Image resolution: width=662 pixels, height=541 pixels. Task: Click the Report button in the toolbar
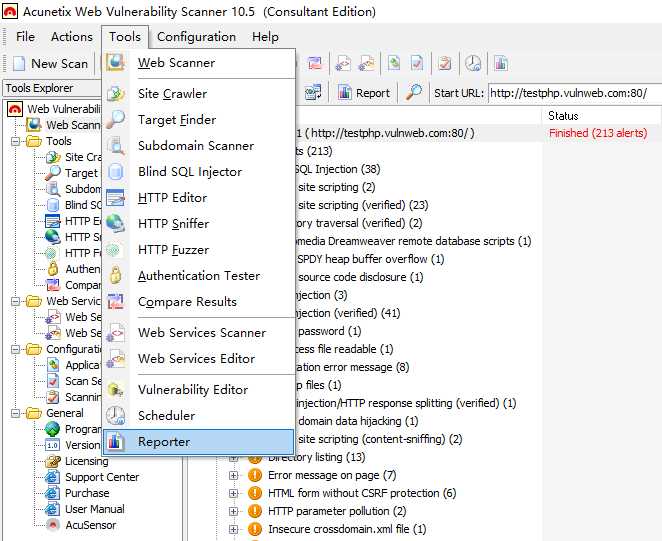pos(364,92)
